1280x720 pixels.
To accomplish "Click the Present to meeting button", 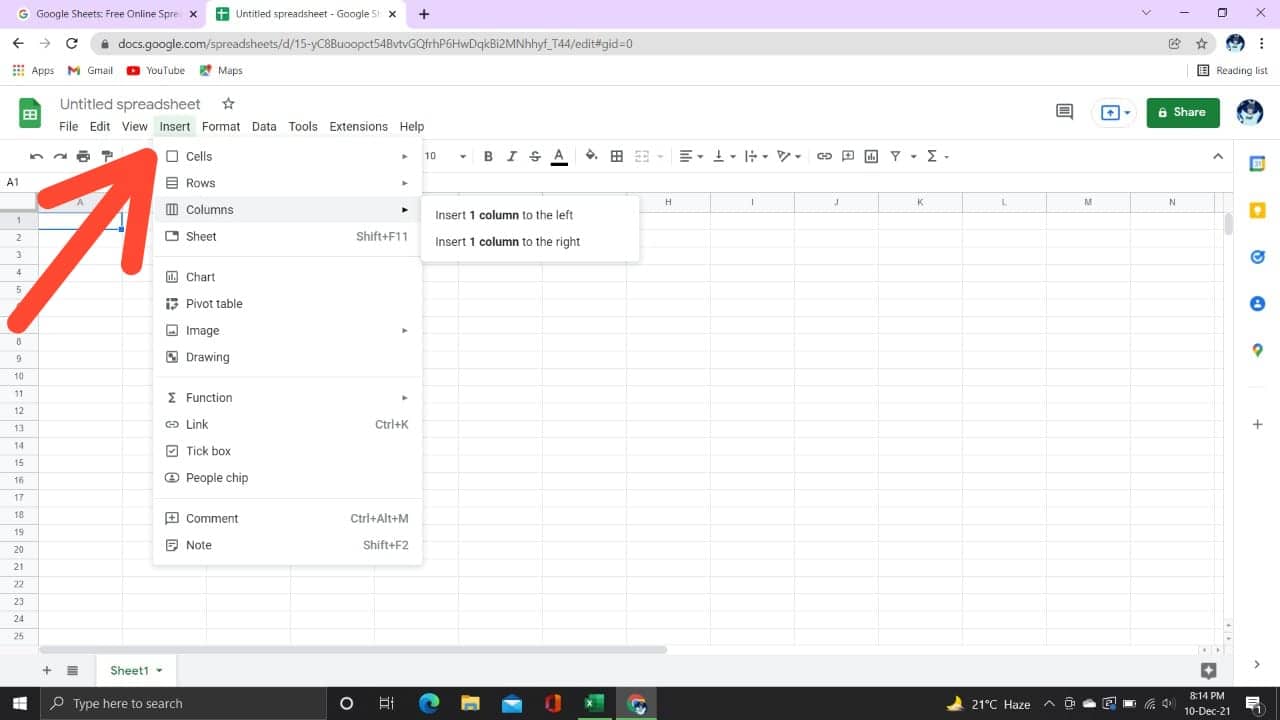I will pos(1115,112).
